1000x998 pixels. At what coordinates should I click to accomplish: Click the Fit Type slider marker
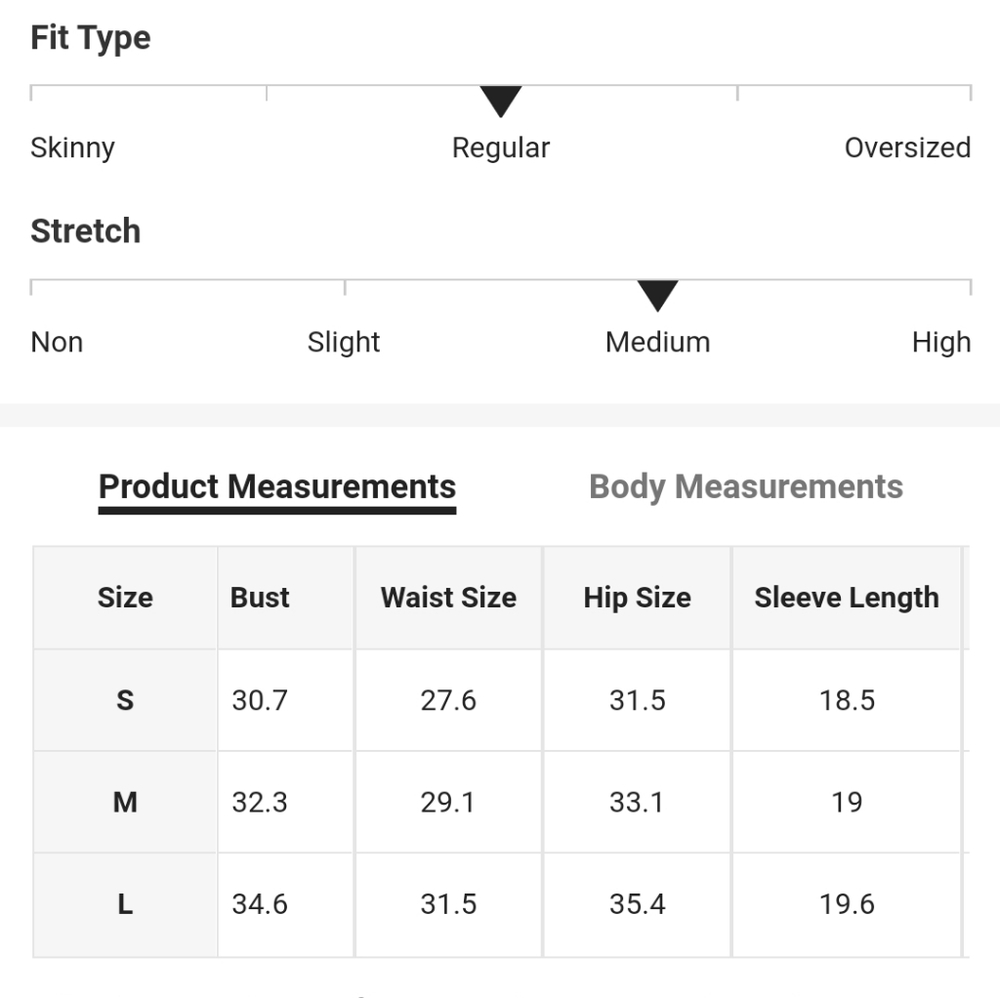501,101
